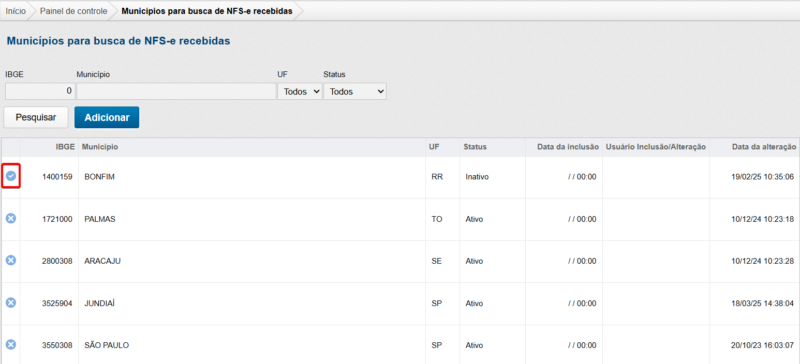800x364 pixels.
Task: Click the Pesquisar button
Action: 36,117
